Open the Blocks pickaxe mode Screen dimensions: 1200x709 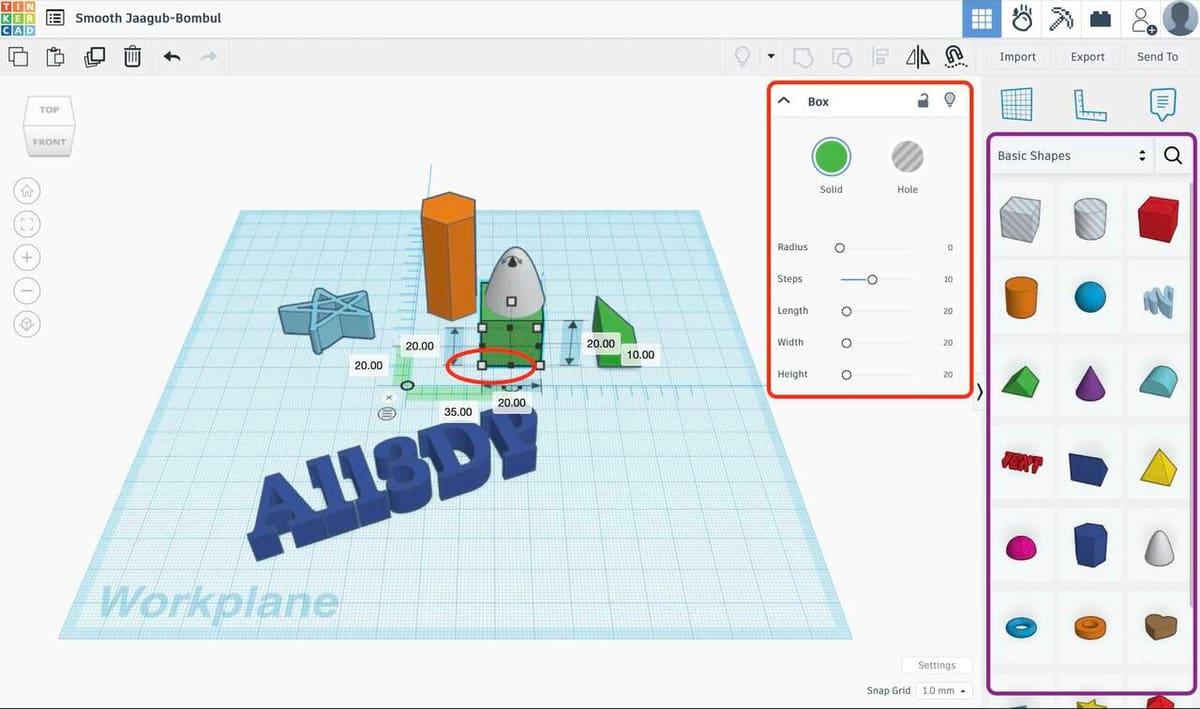[1060, 19]
